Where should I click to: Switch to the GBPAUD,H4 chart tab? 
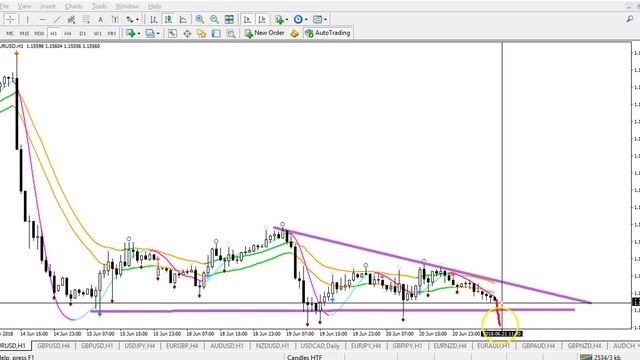click(538, 346)
